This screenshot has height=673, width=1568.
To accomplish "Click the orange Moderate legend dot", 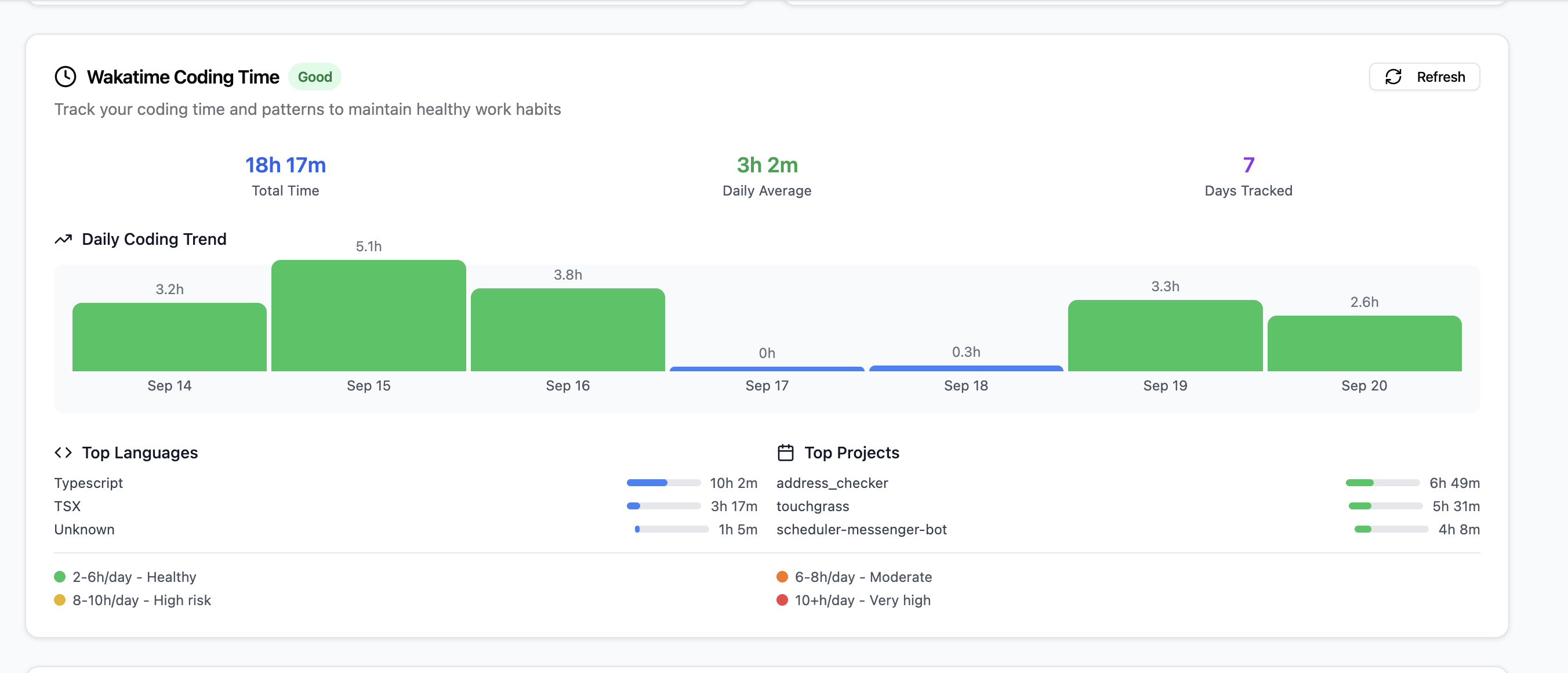I will (782, 576).
